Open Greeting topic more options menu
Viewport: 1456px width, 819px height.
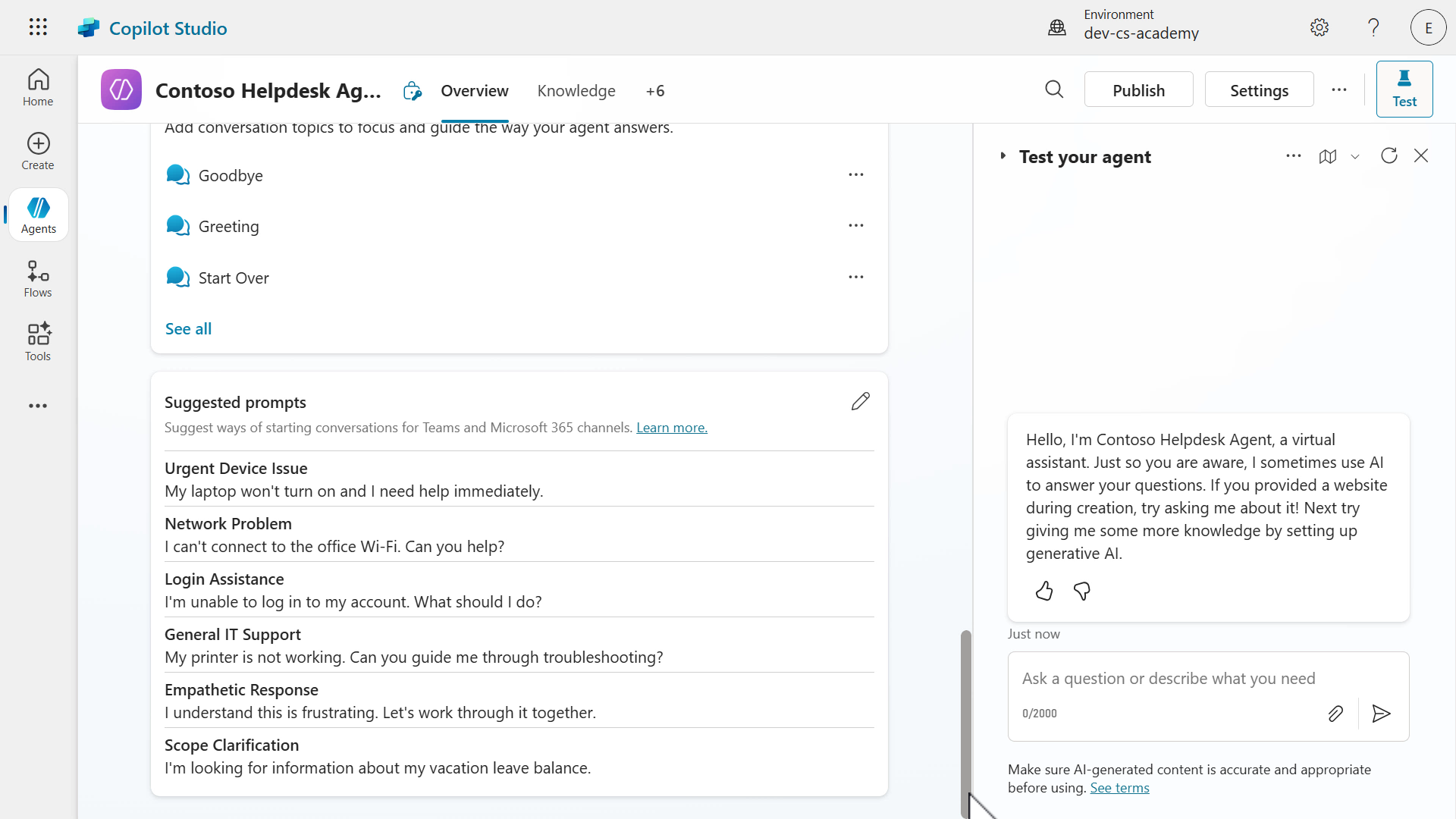click(x=856, y=226)
